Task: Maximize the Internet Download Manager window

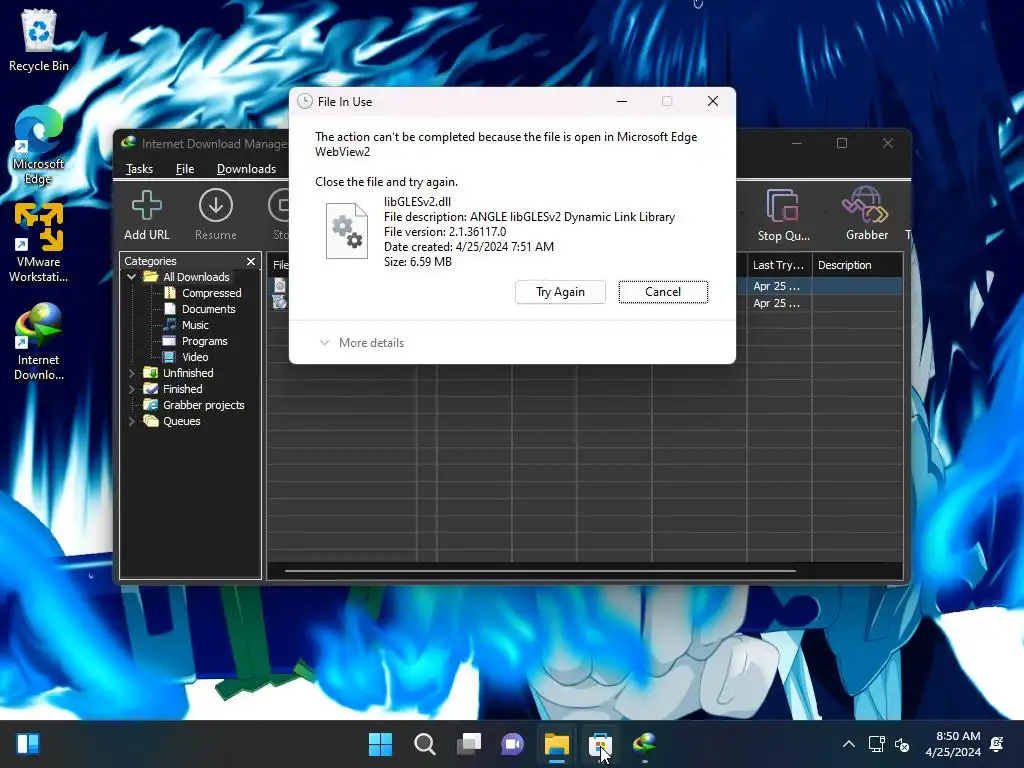Action: click(842, 143)
